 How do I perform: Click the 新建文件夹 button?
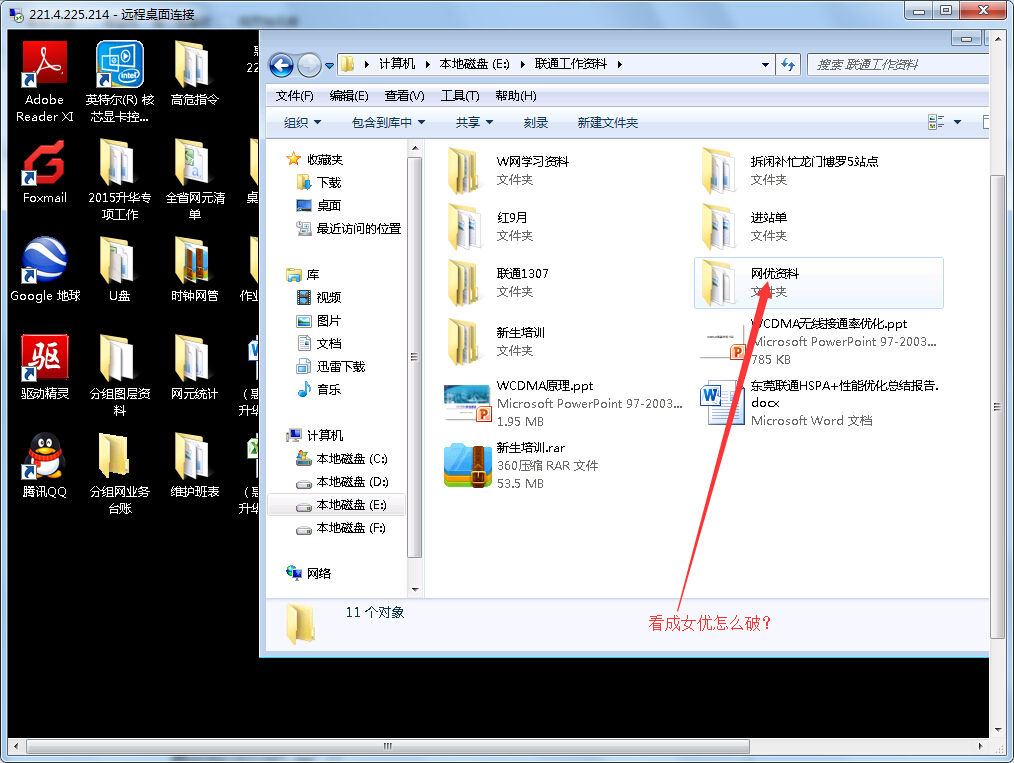coord(607,123)
